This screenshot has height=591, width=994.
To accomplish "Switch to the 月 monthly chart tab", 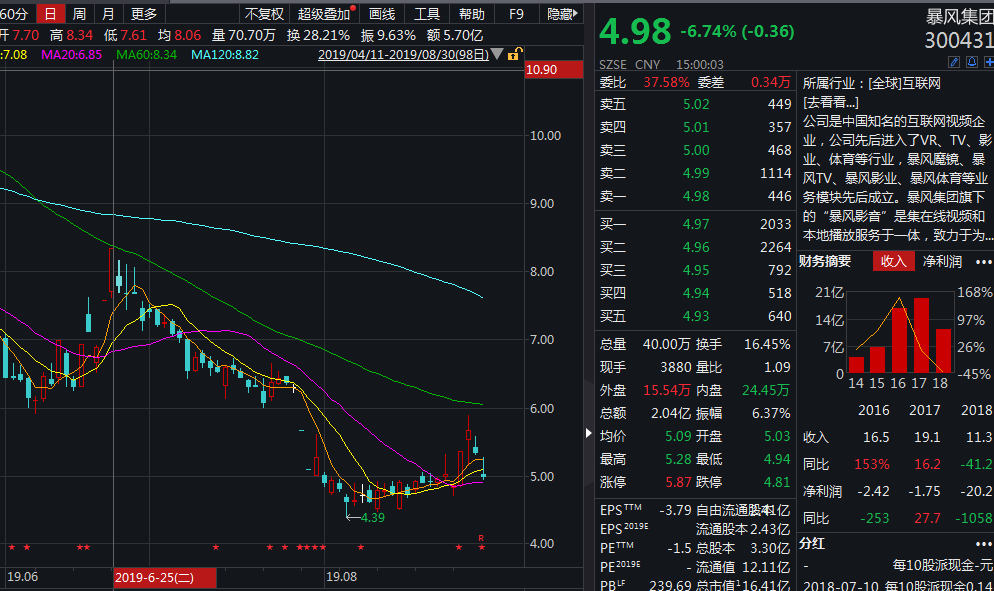I will (108, 13).
